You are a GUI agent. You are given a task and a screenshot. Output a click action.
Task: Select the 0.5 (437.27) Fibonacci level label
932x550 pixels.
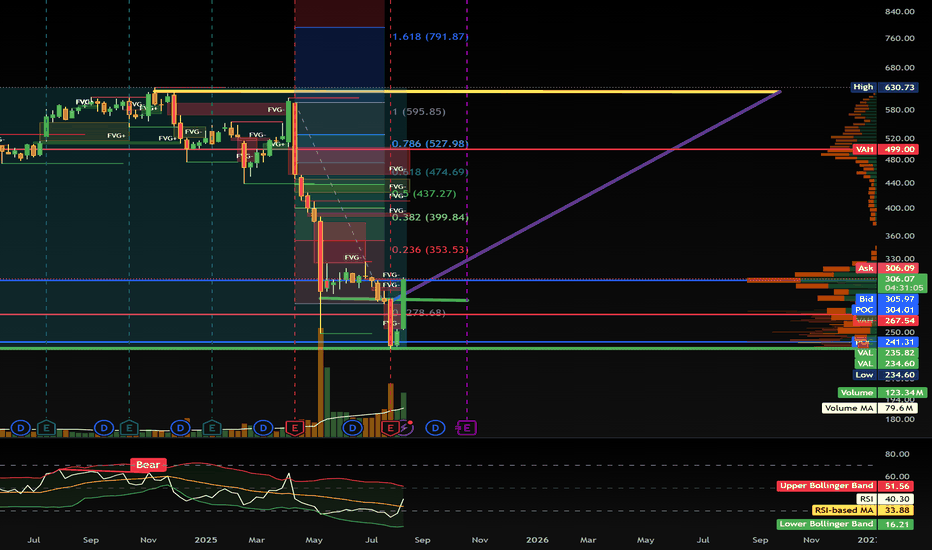[x=424, y=194]
